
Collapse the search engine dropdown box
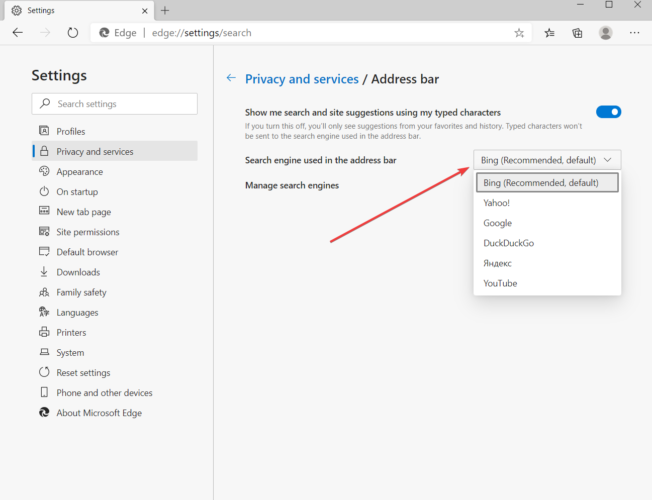pyautogui.click(x=547, y=160)
